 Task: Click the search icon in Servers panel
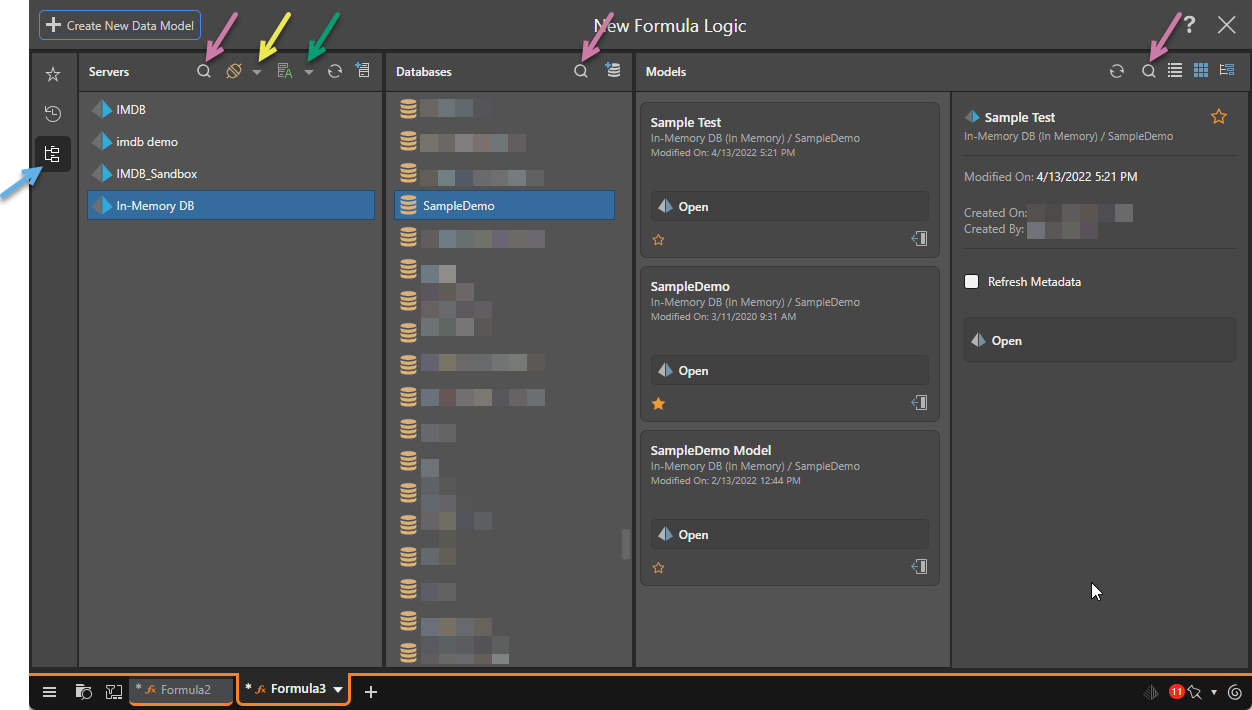pos(204,72)
